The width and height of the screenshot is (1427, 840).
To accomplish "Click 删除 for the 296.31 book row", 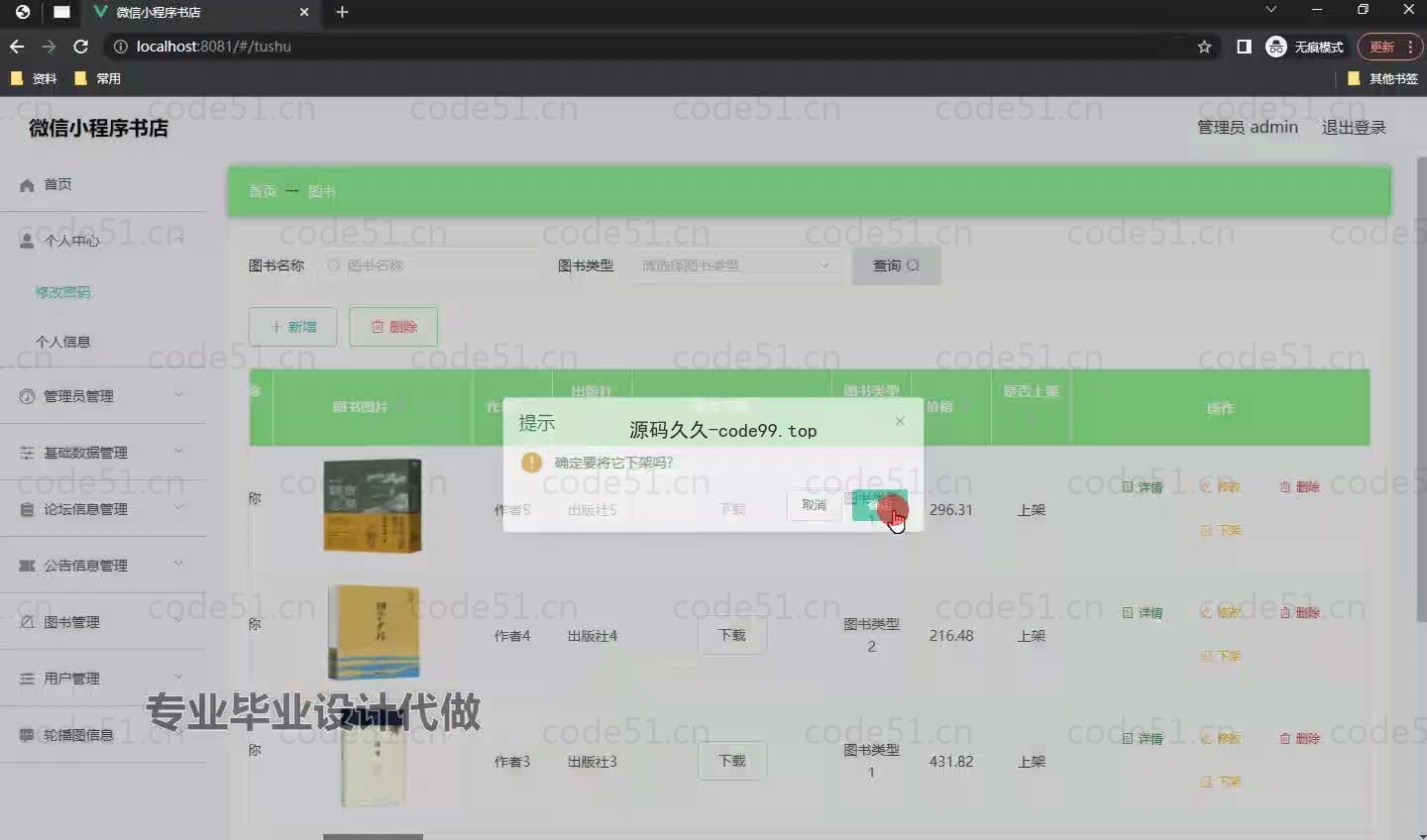I will click(x=1299, y=487).
